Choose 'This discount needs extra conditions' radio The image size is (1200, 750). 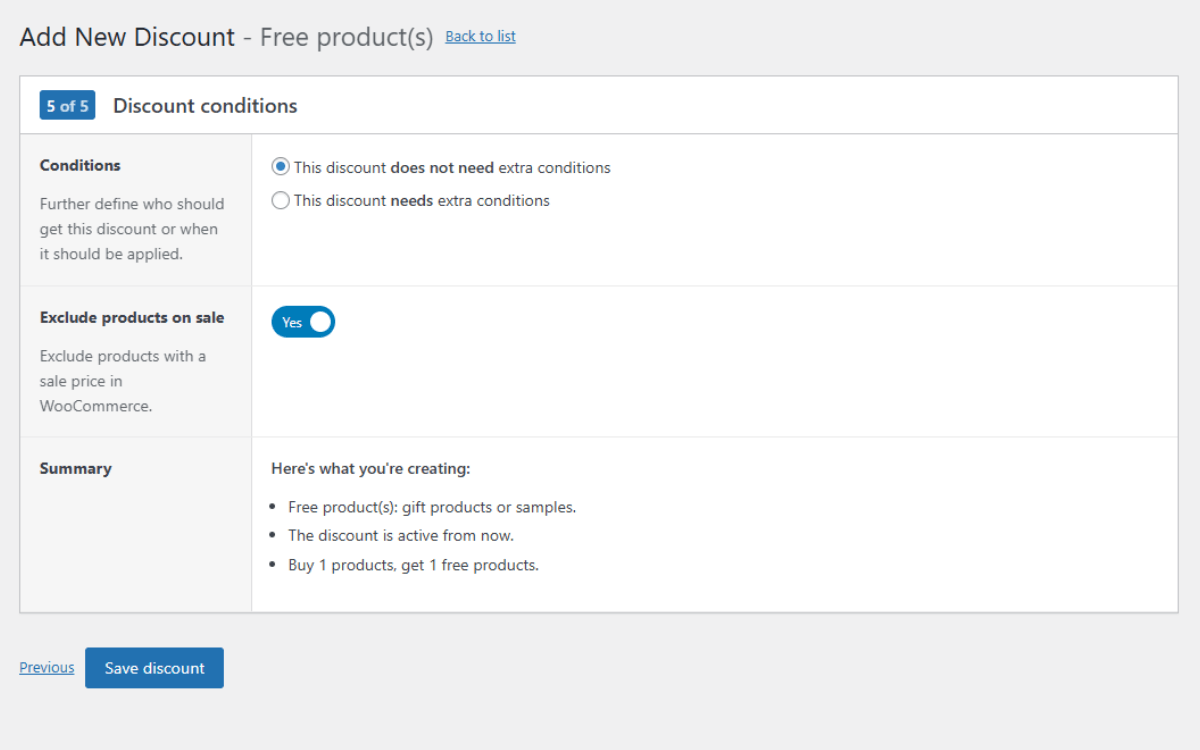coord(281,200)
